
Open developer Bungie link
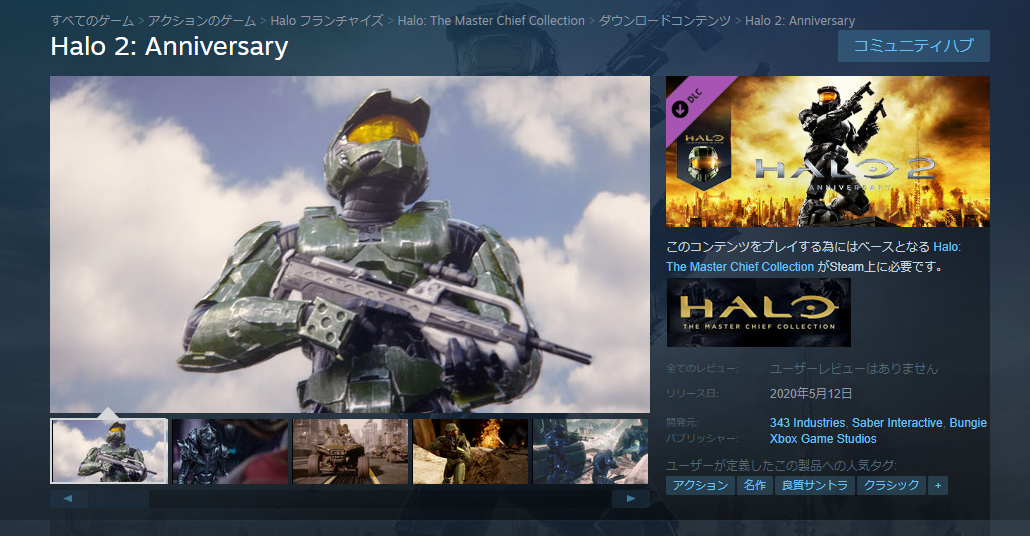click(x=968, y=423)
